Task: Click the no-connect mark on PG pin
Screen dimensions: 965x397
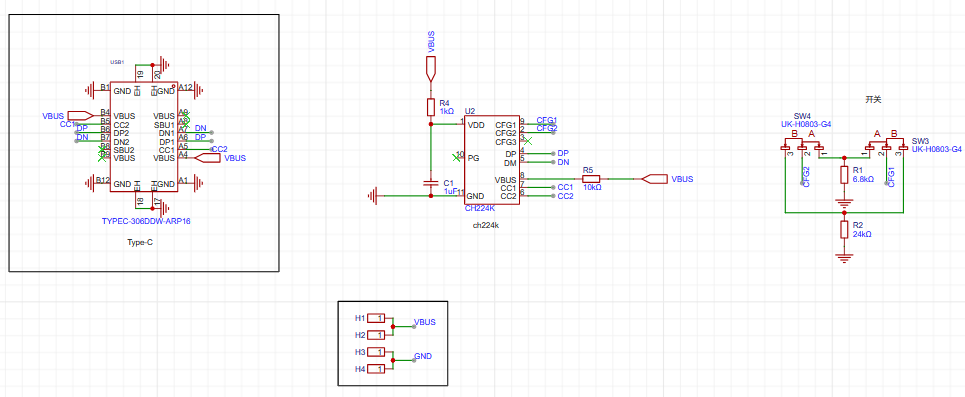Action: [456, 158]
